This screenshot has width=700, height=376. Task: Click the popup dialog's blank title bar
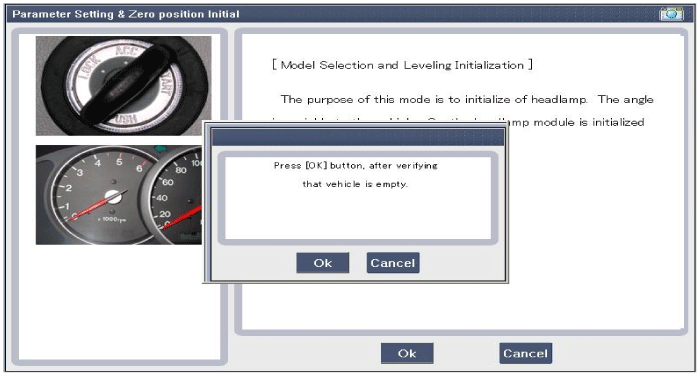358,137
